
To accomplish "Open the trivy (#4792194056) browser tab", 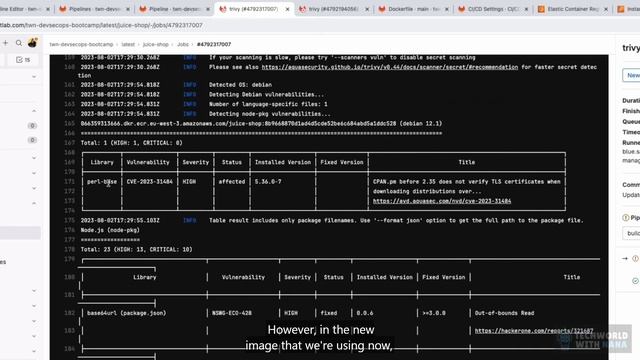I will (x=333, y=9).
